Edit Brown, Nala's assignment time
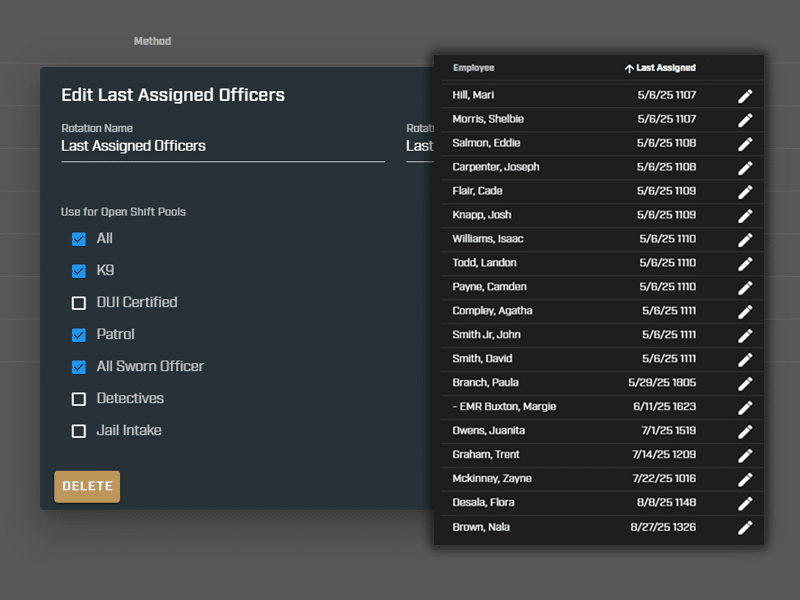The width and height of the screenshot is (800, 600). point(745,528)
